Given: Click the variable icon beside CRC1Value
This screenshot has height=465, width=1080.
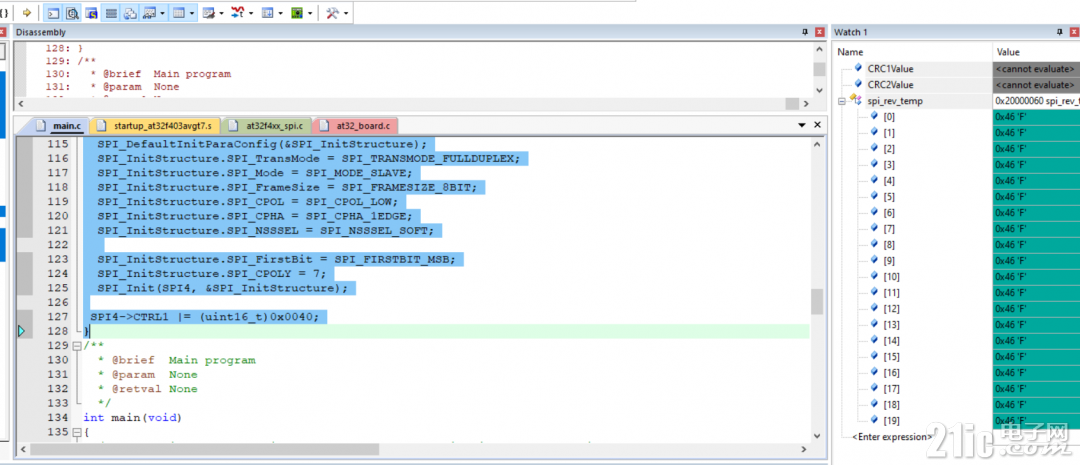Looking at the screenshot, I should tap(858, 68).
